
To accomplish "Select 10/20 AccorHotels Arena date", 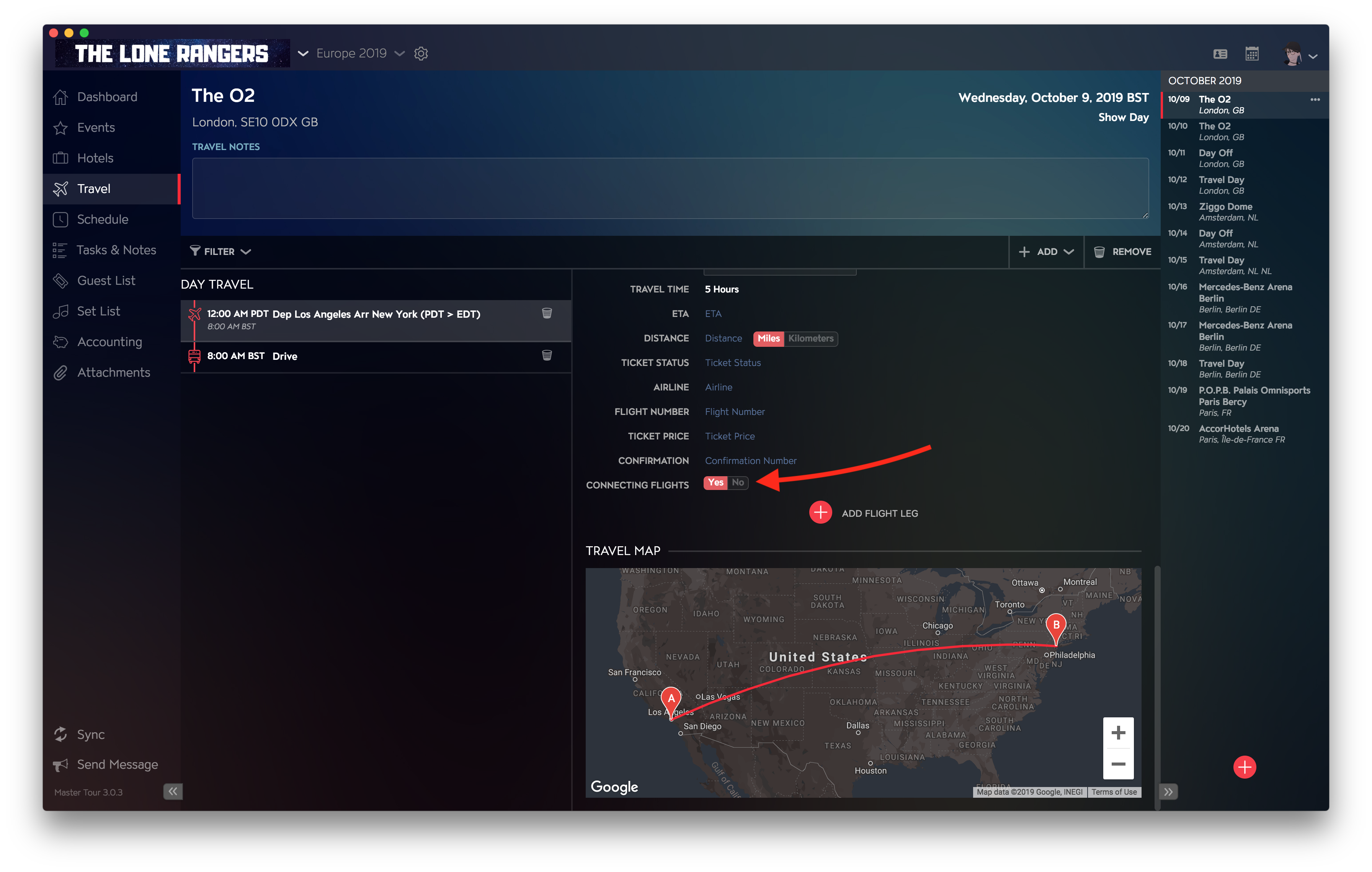I will click(x=1245, y=434).
